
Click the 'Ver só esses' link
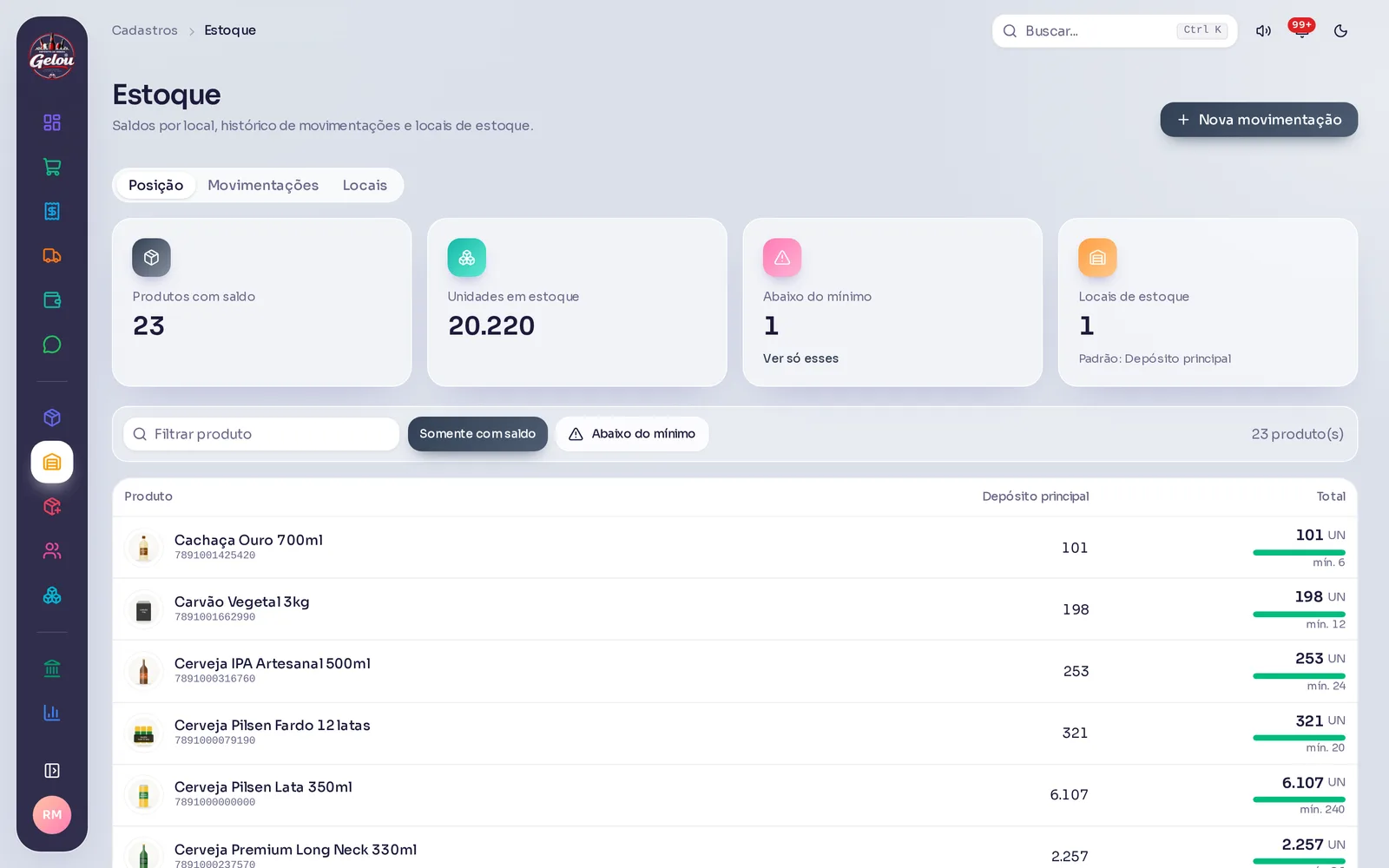pos(800,358)
